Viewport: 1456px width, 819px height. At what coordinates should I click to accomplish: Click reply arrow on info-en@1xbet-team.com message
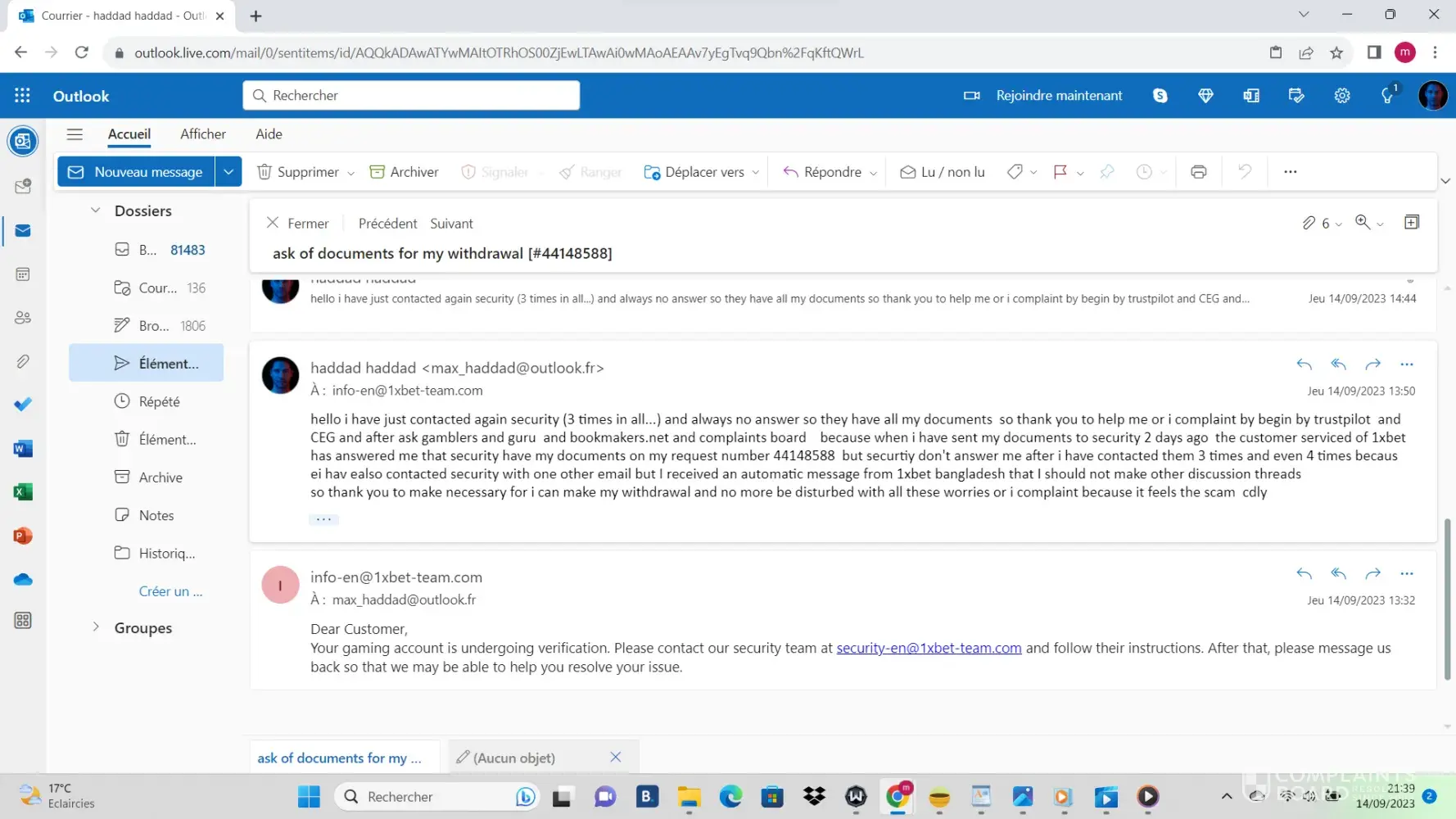1304,574
